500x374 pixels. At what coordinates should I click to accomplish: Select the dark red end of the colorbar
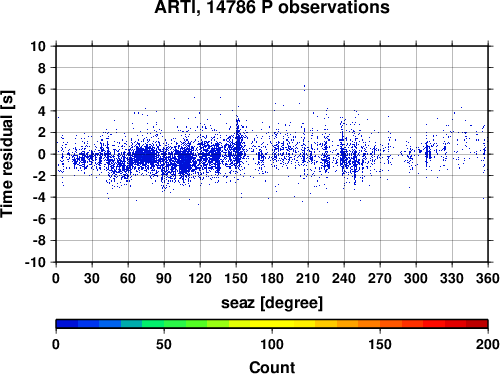(x=477, y=324)
